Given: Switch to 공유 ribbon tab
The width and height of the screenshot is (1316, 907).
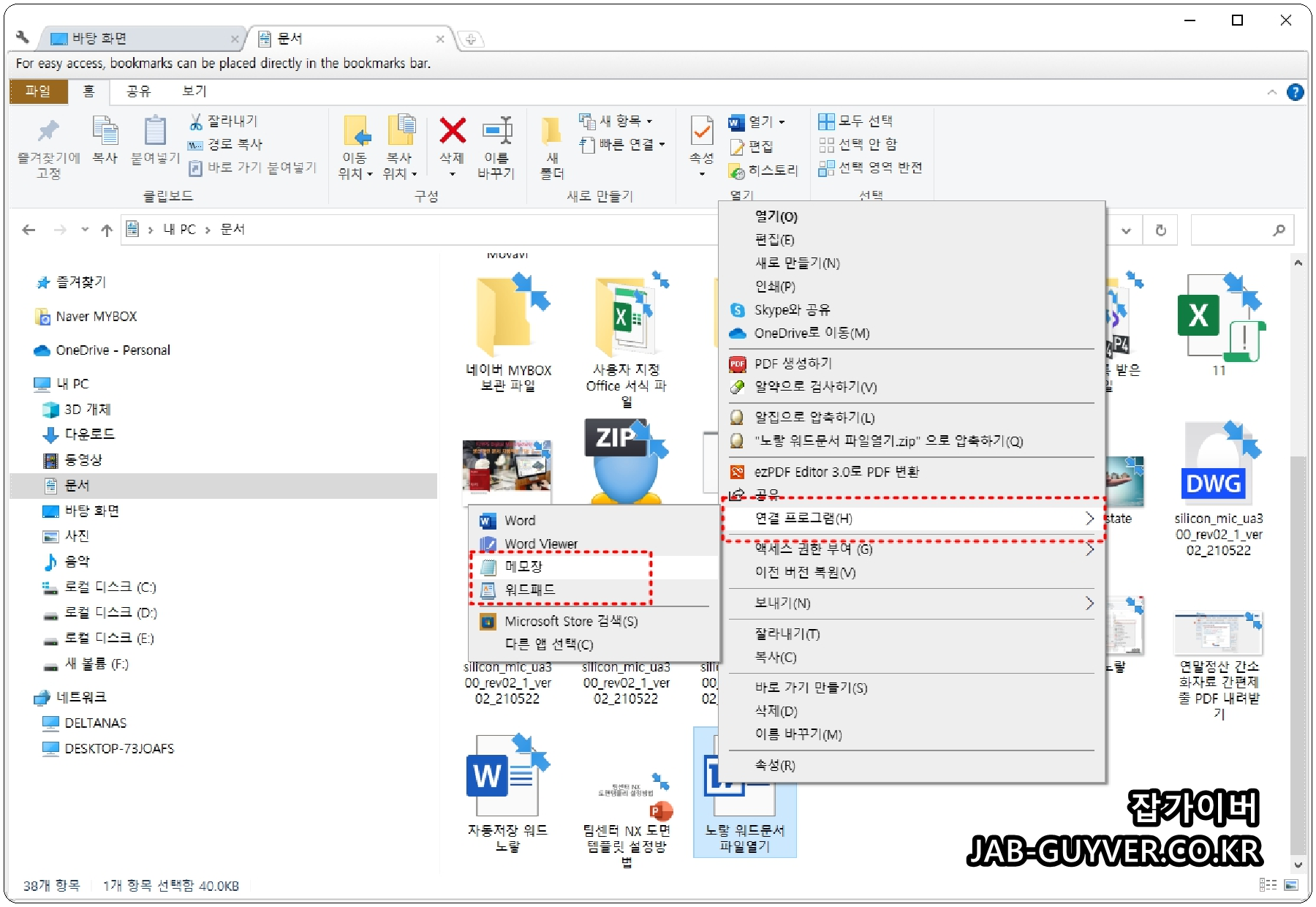Looking at the screenshot, I should (137, 91).
